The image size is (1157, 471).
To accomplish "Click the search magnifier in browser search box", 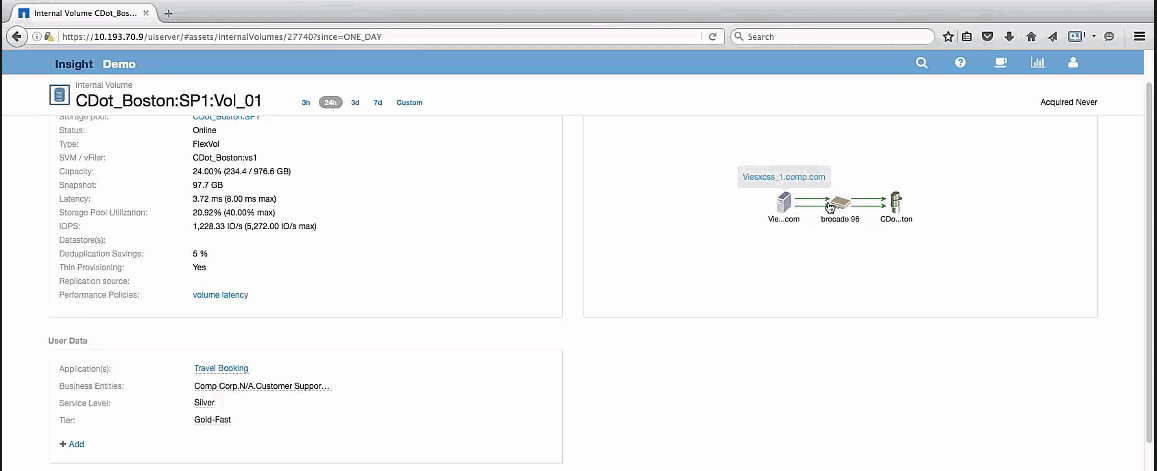I will click(x=739, y=36).
